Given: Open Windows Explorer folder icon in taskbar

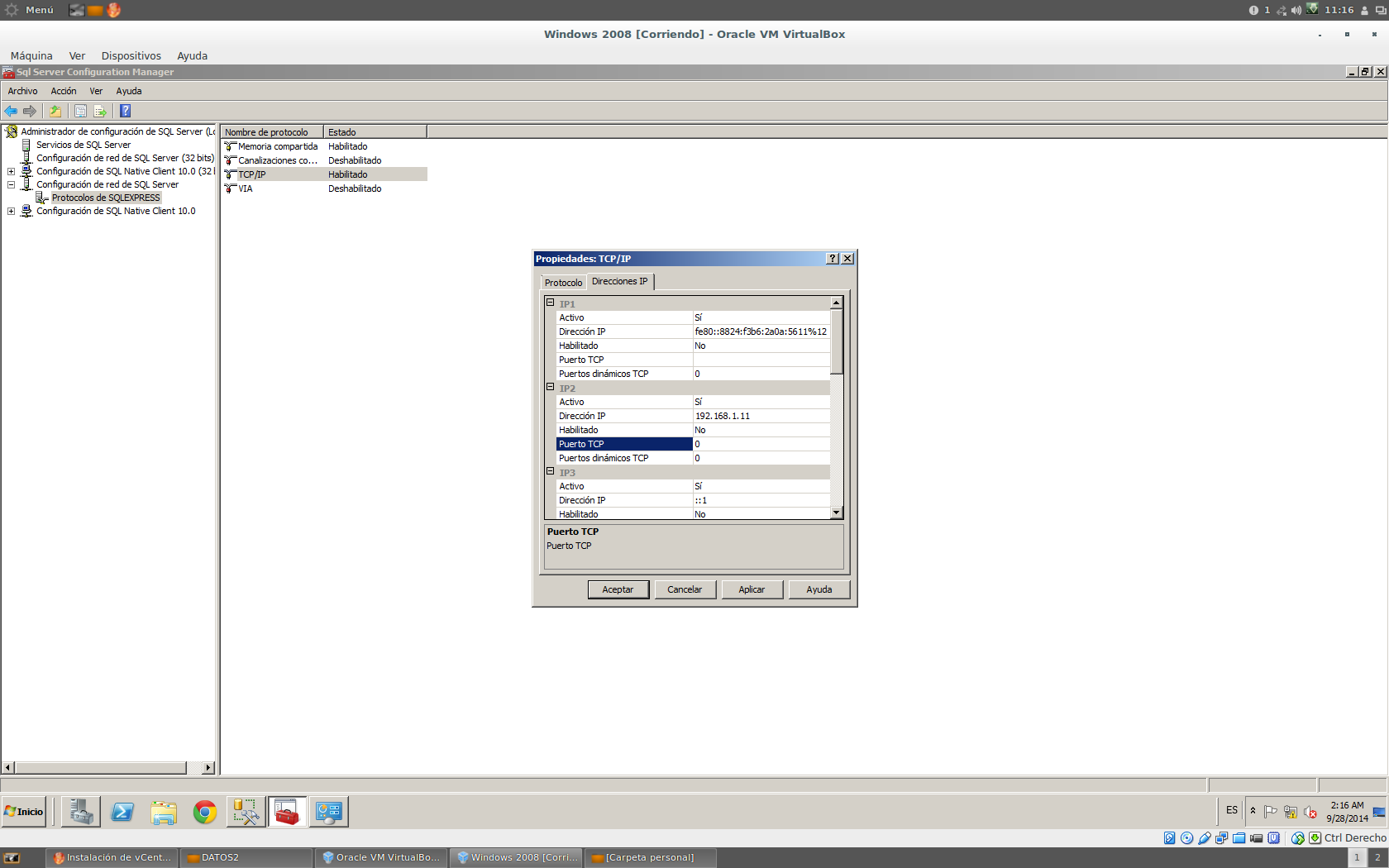Looking at the screenshot, I should point(164,812).
